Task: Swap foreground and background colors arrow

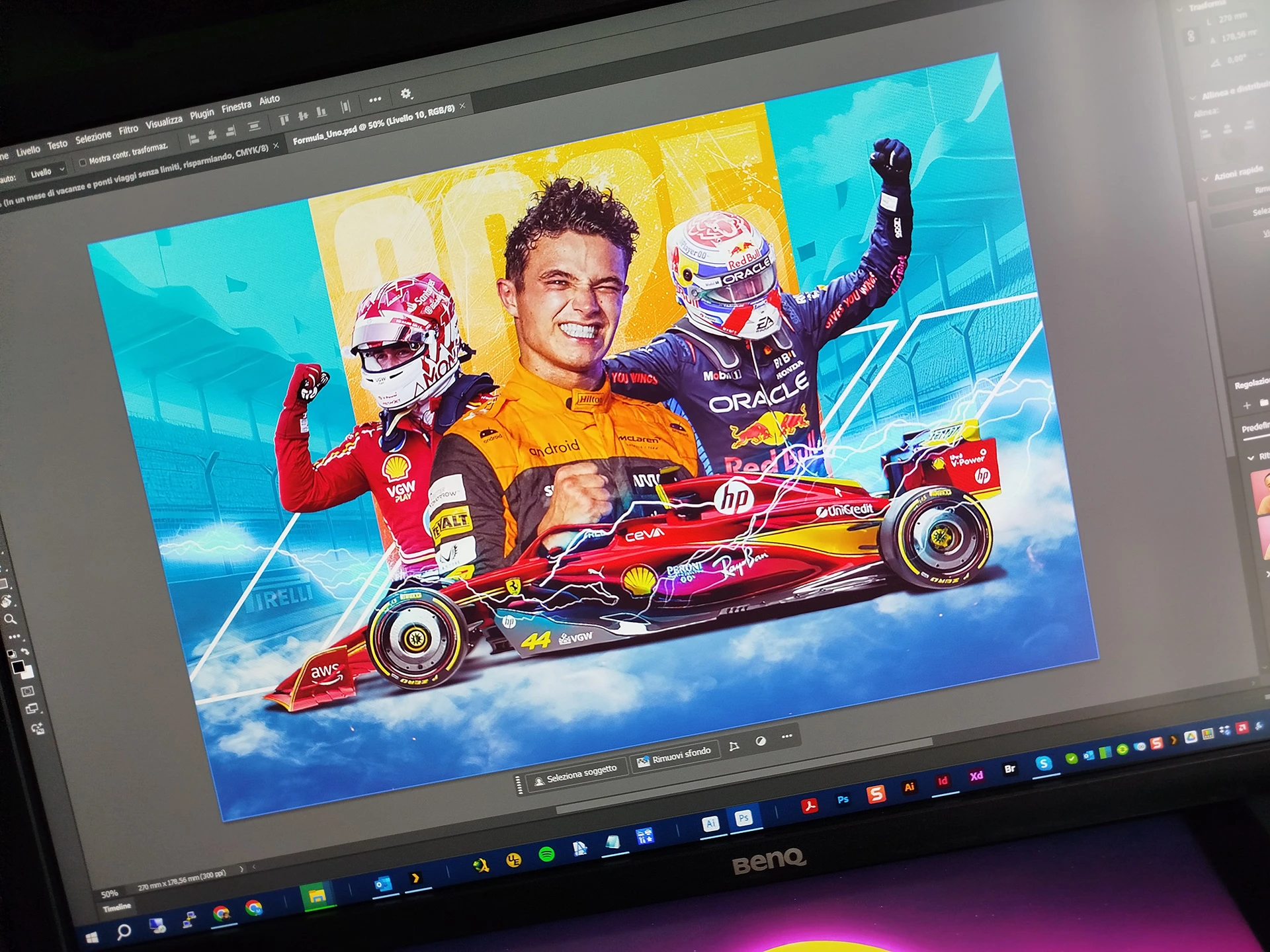Action: point(25,651)
